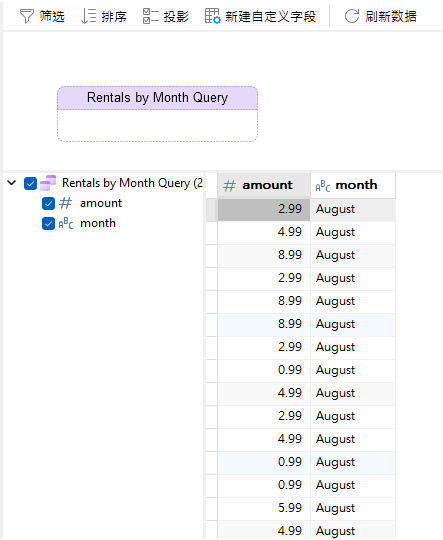Click the amount column header
Viewport: 443px width, 540px height.
click(264, 185)
